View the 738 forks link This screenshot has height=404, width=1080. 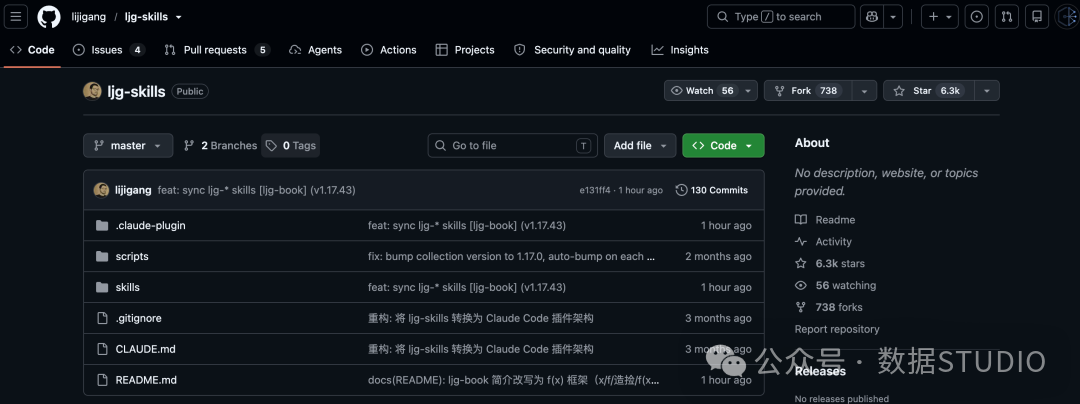pos(829,307)
